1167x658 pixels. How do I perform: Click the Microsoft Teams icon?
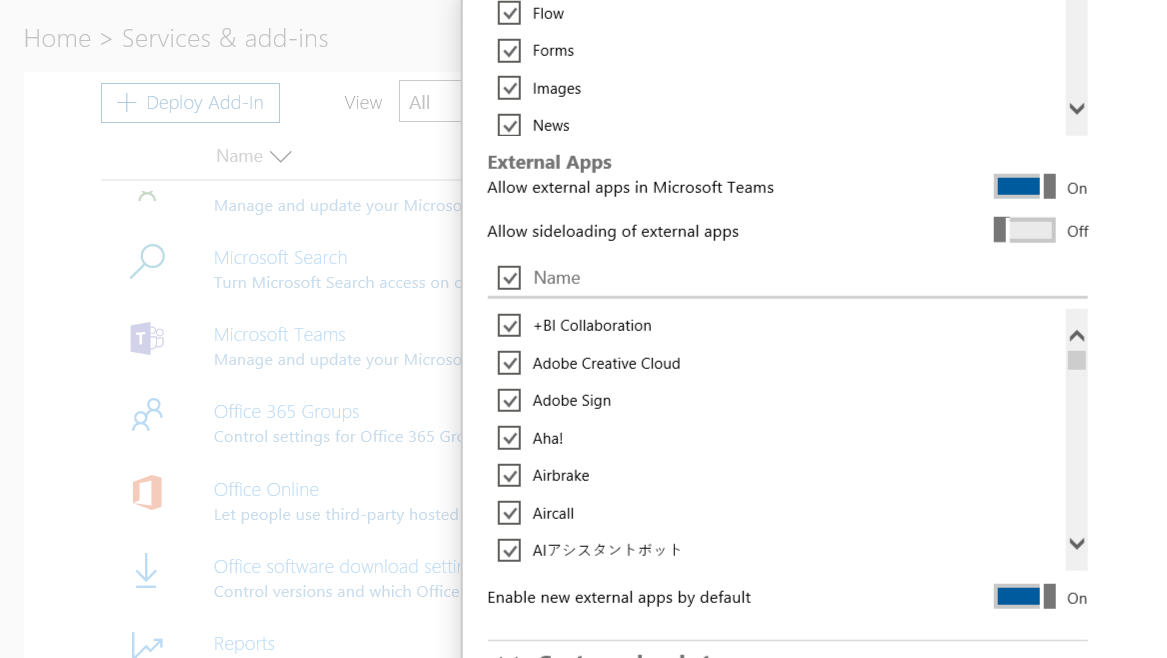point(147,339)
